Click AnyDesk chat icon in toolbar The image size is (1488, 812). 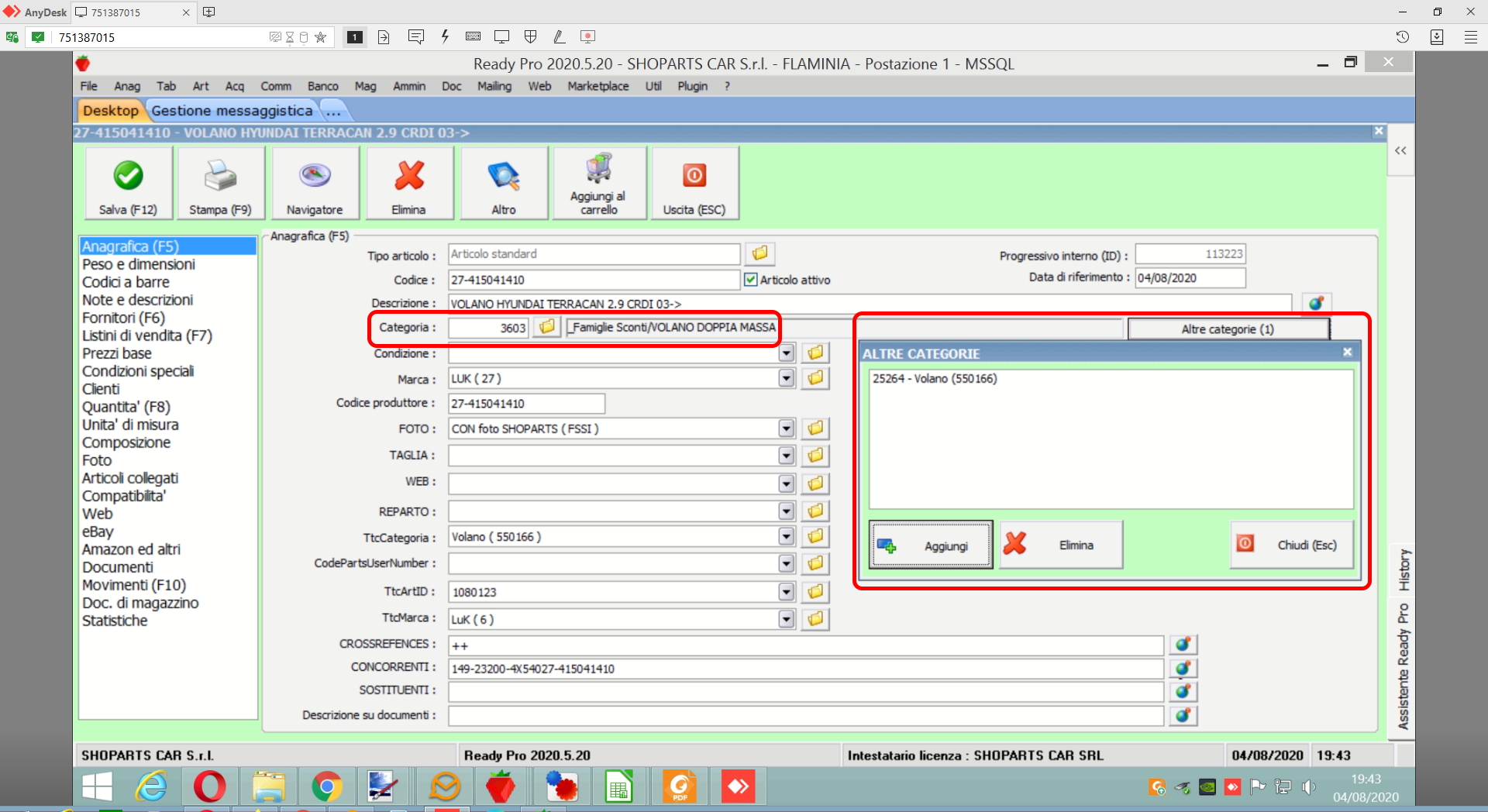[x=416, y=36]
